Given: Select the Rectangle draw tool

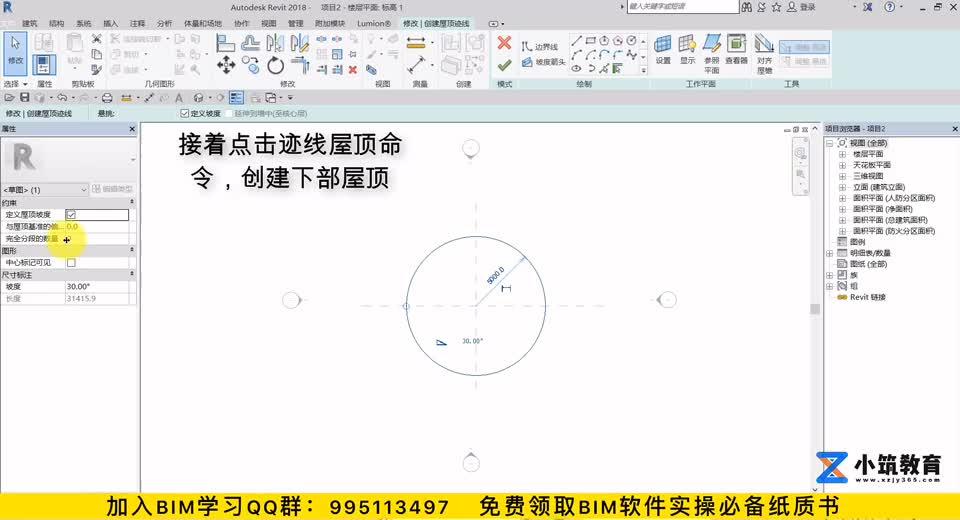Looking at the screenshot, I should [x=590, y=41].
